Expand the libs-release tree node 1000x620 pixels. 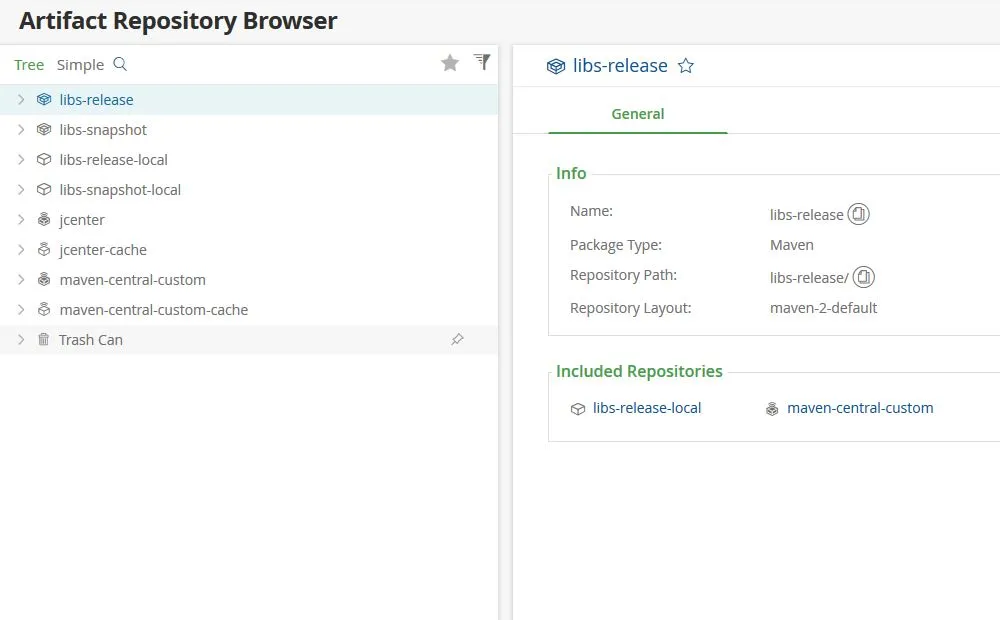point(21,100)
